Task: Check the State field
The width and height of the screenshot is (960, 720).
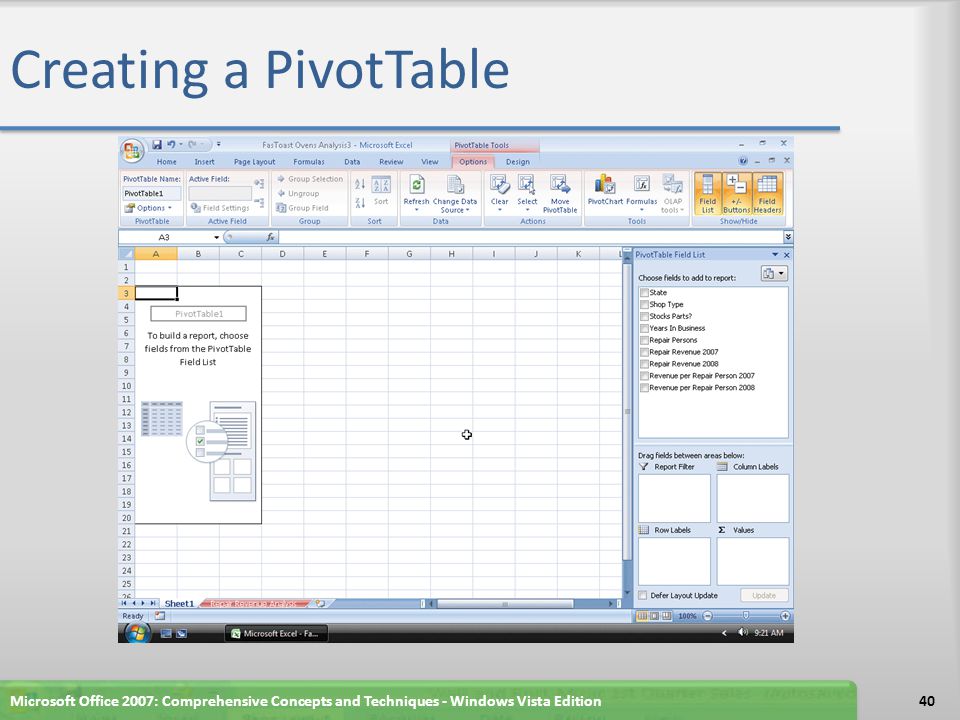Action: click(x=644, y=293)
